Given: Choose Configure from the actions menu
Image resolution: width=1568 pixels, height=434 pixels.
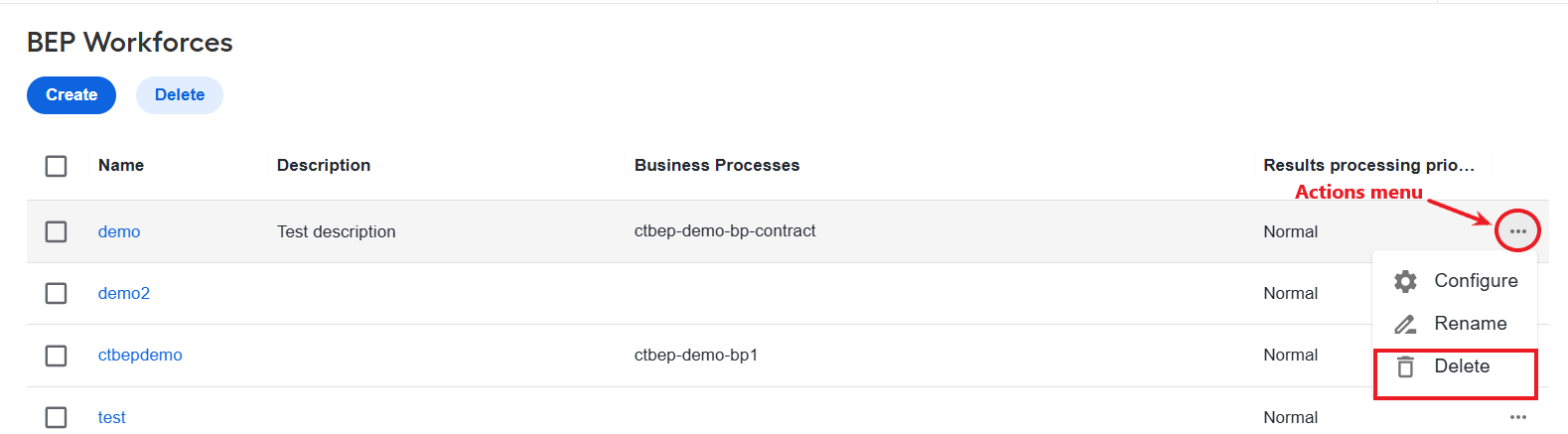Looking at the screenshot, I should 1455,281.
